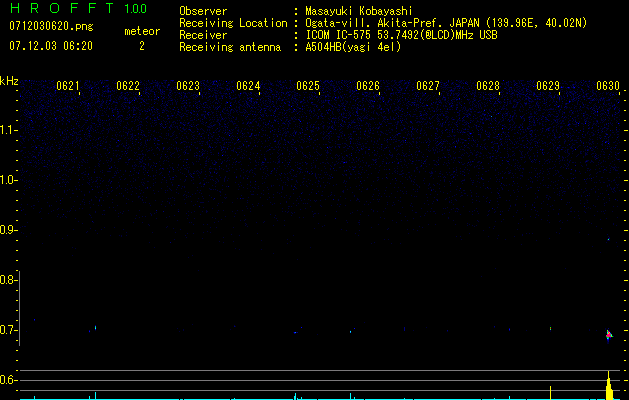The image size is (629, 400).
Task: Click the 0621 time marker
Action: (68, 86)
